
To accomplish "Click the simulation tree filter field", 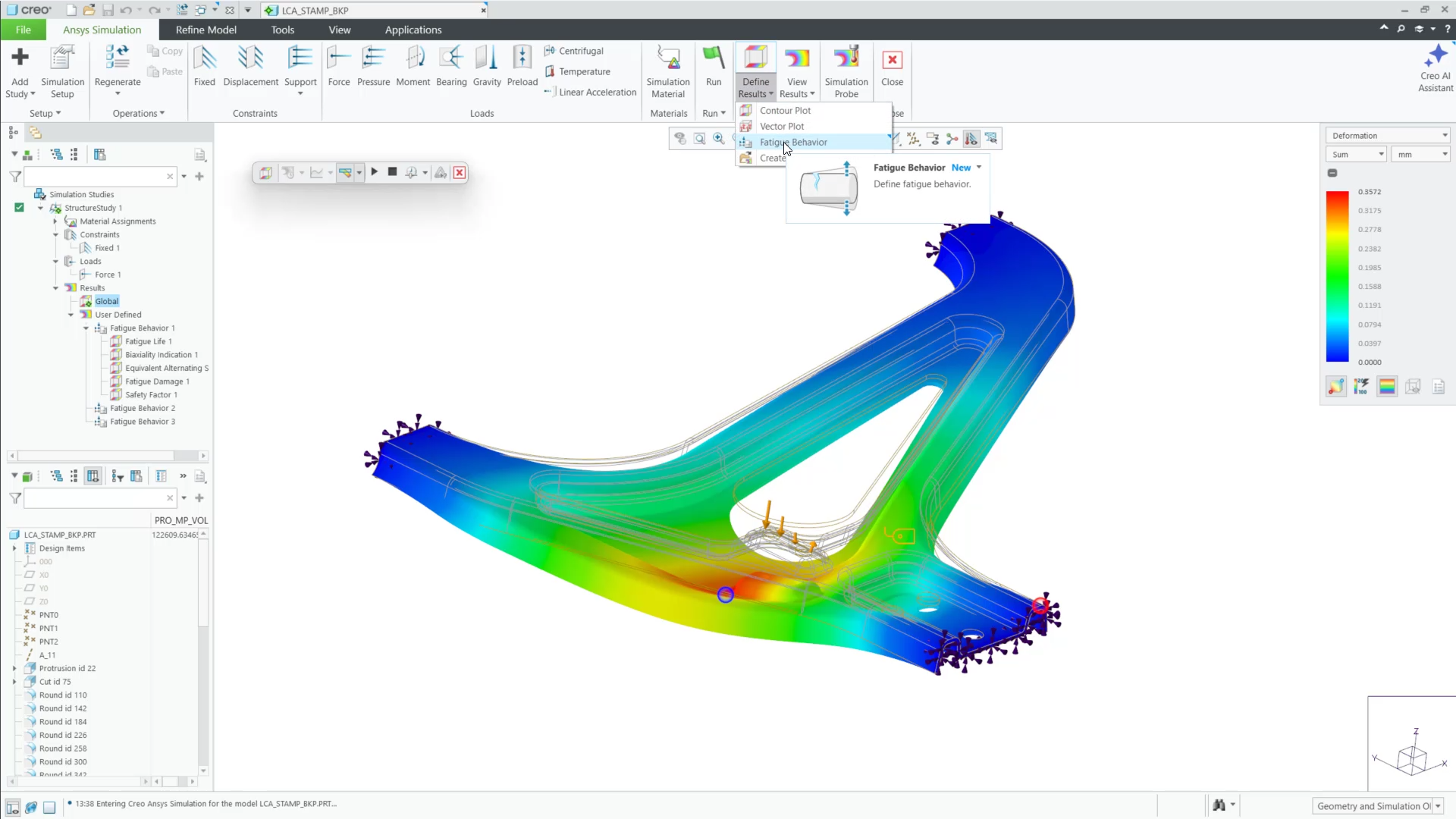I will click(96, 177).
